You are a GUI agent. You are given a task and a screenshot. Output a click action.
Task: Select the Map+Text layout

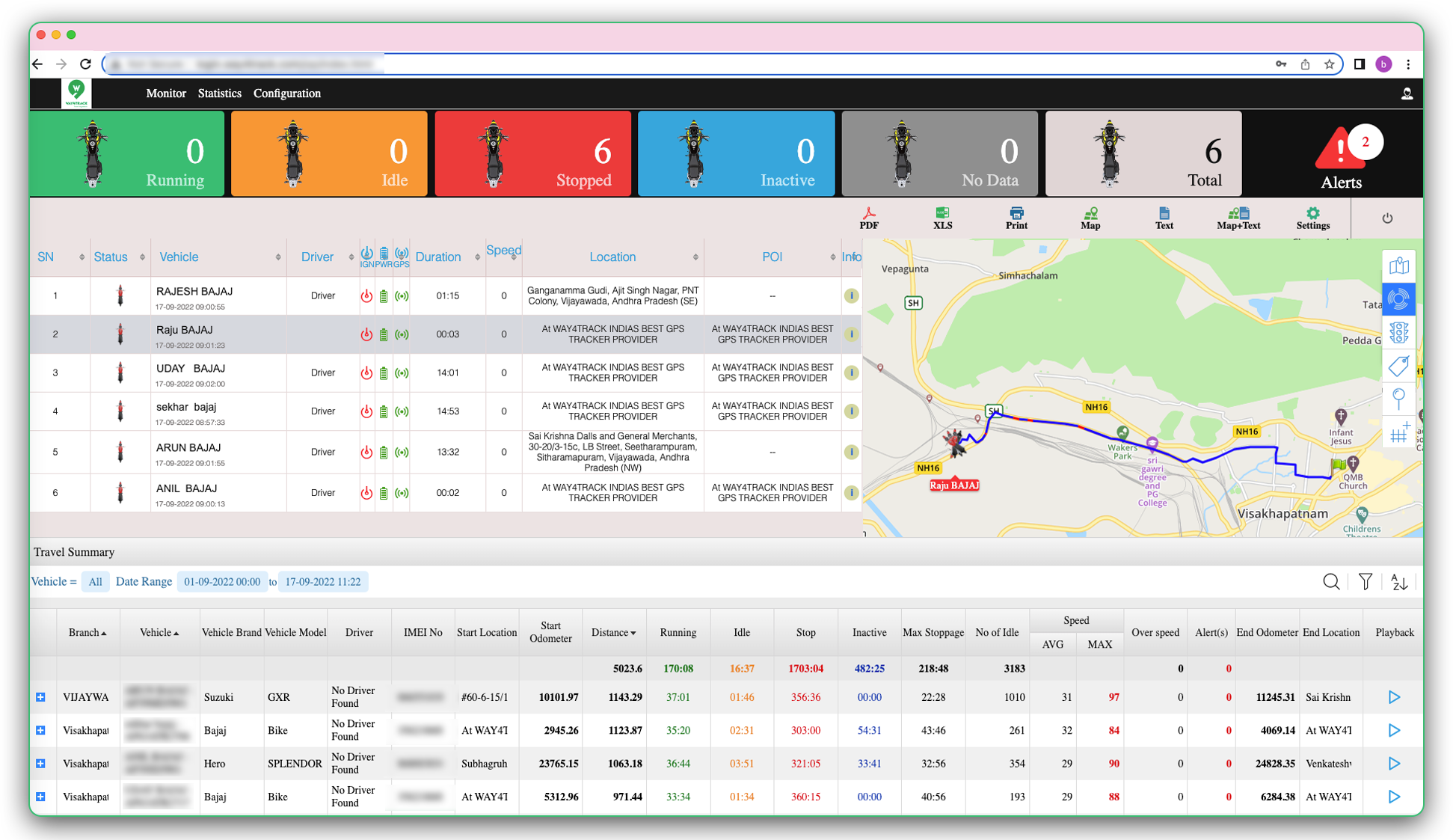(x=1238, y=218)
